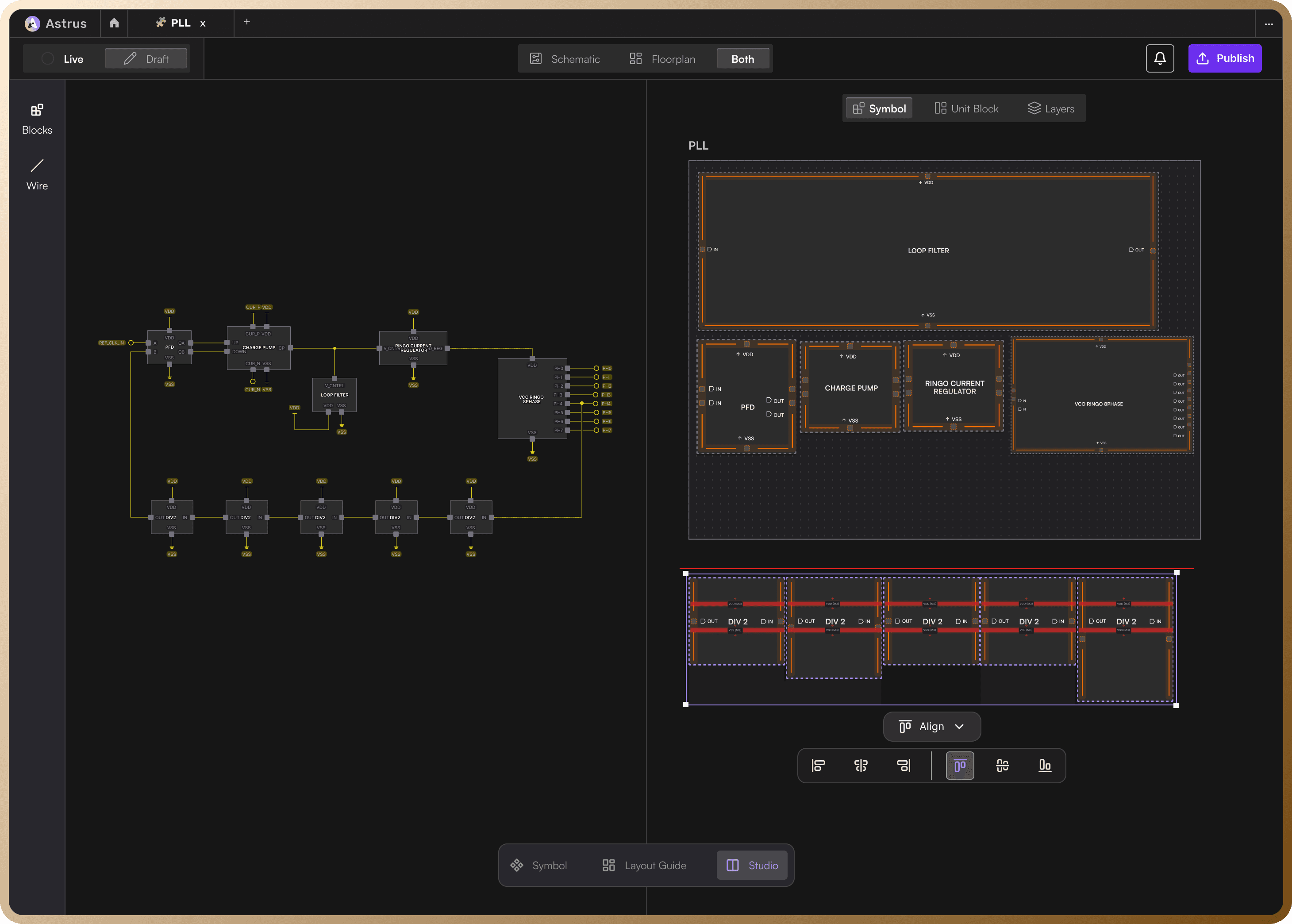Go to the home icon tab
This screenshot has height=924, width=1292.
coord(114,23)
